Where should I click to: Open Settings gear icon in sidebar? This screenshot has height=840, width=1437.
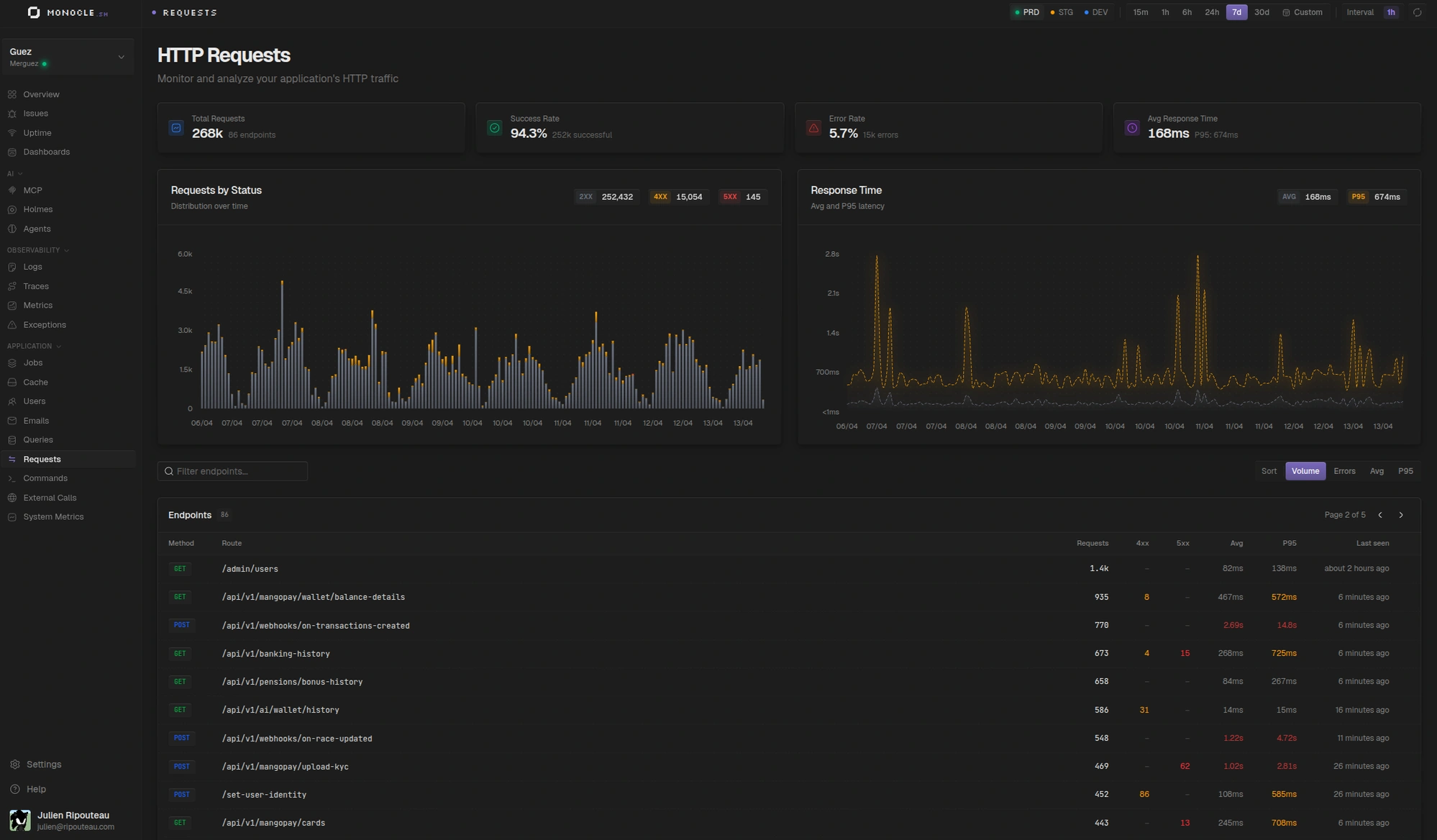point(15,764)
